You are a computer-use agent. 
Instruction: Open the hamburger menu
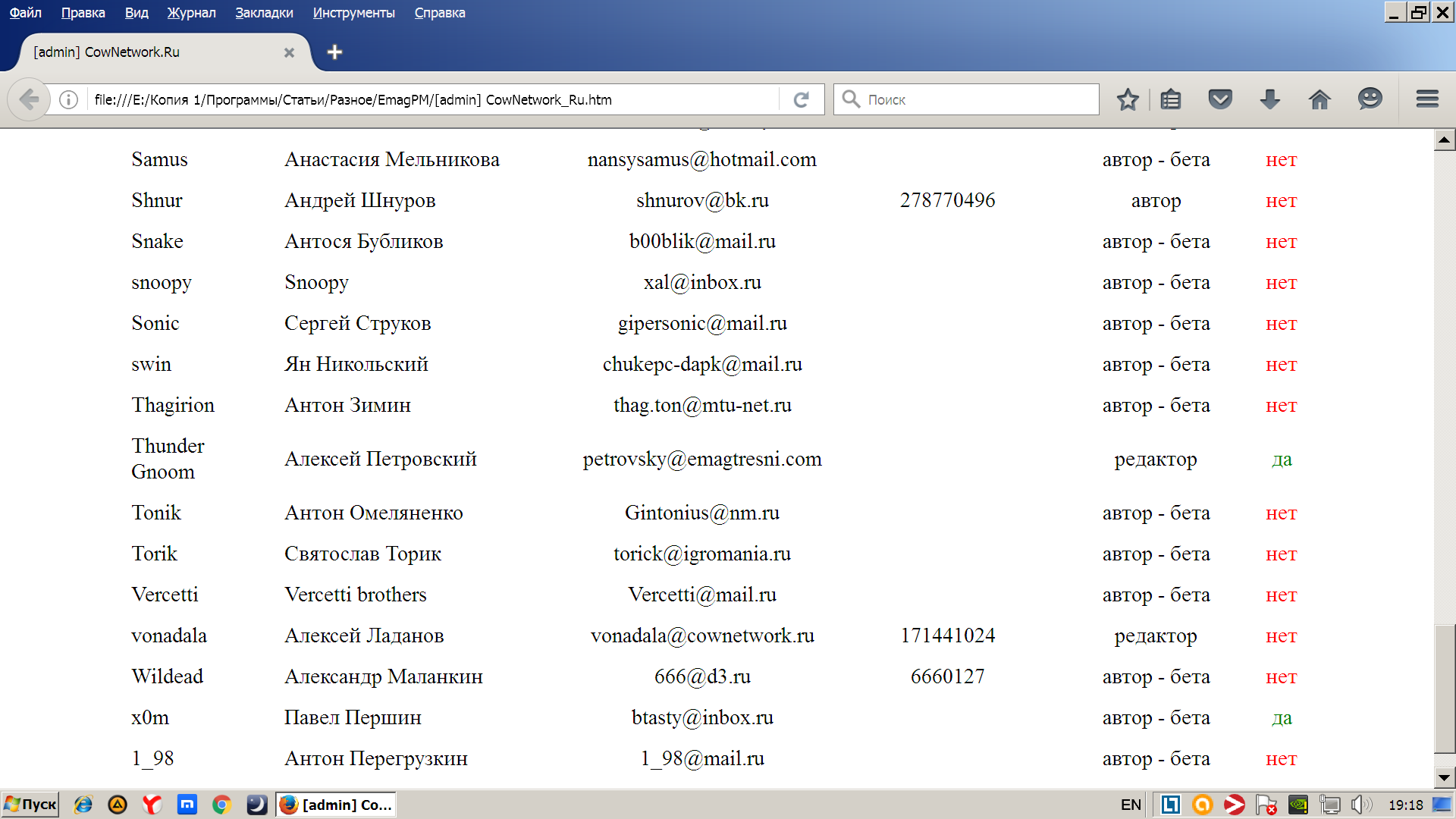click(1427, 99)
